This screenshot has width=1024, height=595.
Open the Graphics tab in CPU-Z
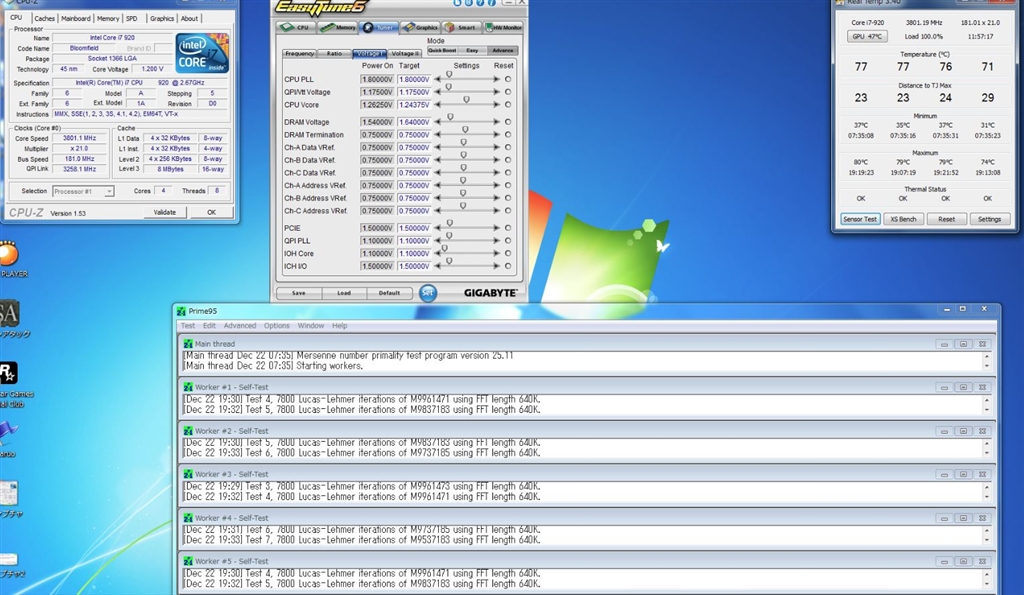pyautogui.click(x=161, y=18)
